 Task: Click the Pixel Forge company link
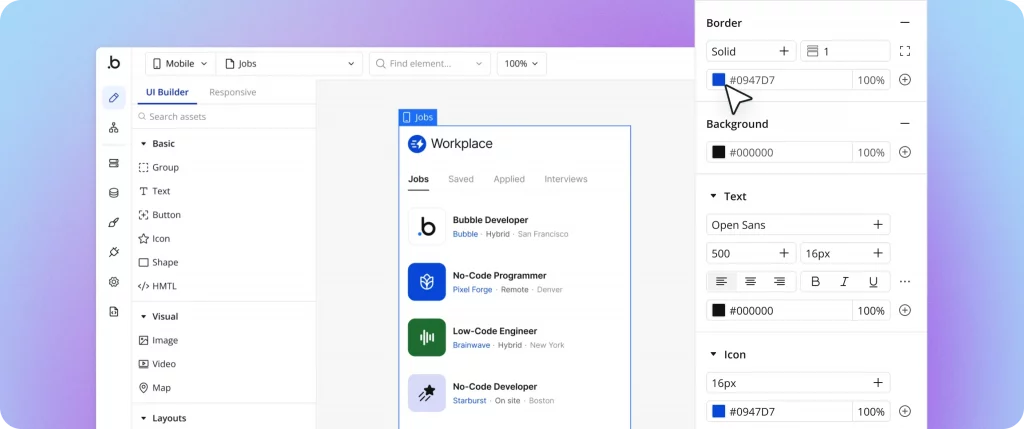(472, 289)
